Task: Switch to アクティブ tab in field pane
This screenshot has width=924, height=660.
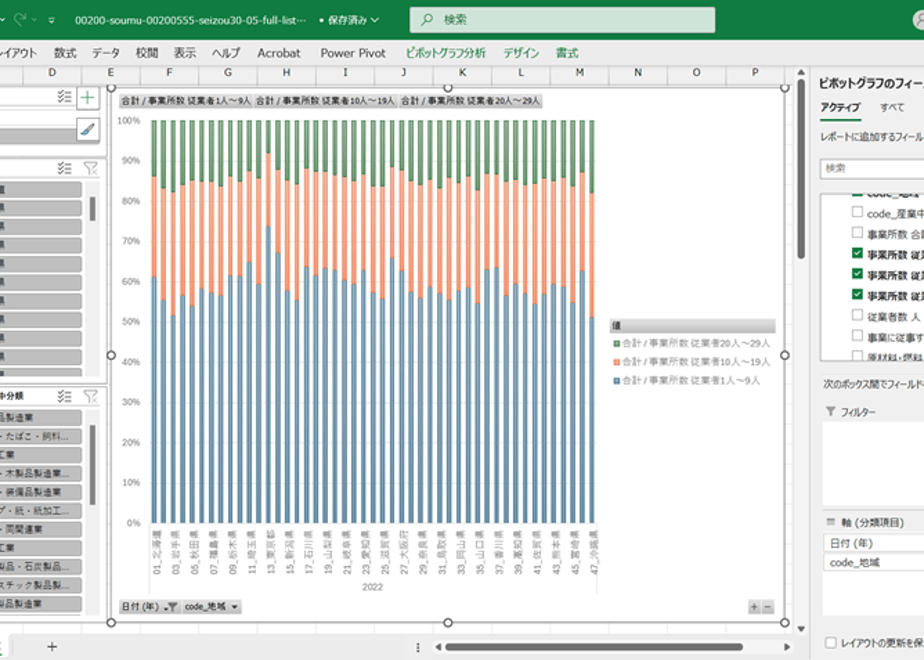Action: pos(840,107)
